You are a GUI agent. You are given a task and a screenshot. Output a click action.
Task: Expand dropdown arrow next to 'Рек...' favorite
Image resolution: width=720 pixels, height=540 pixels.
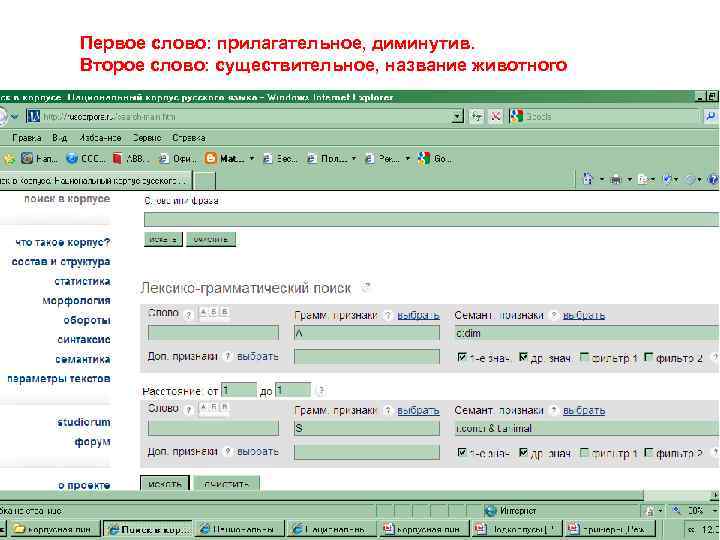coord(407,159)
